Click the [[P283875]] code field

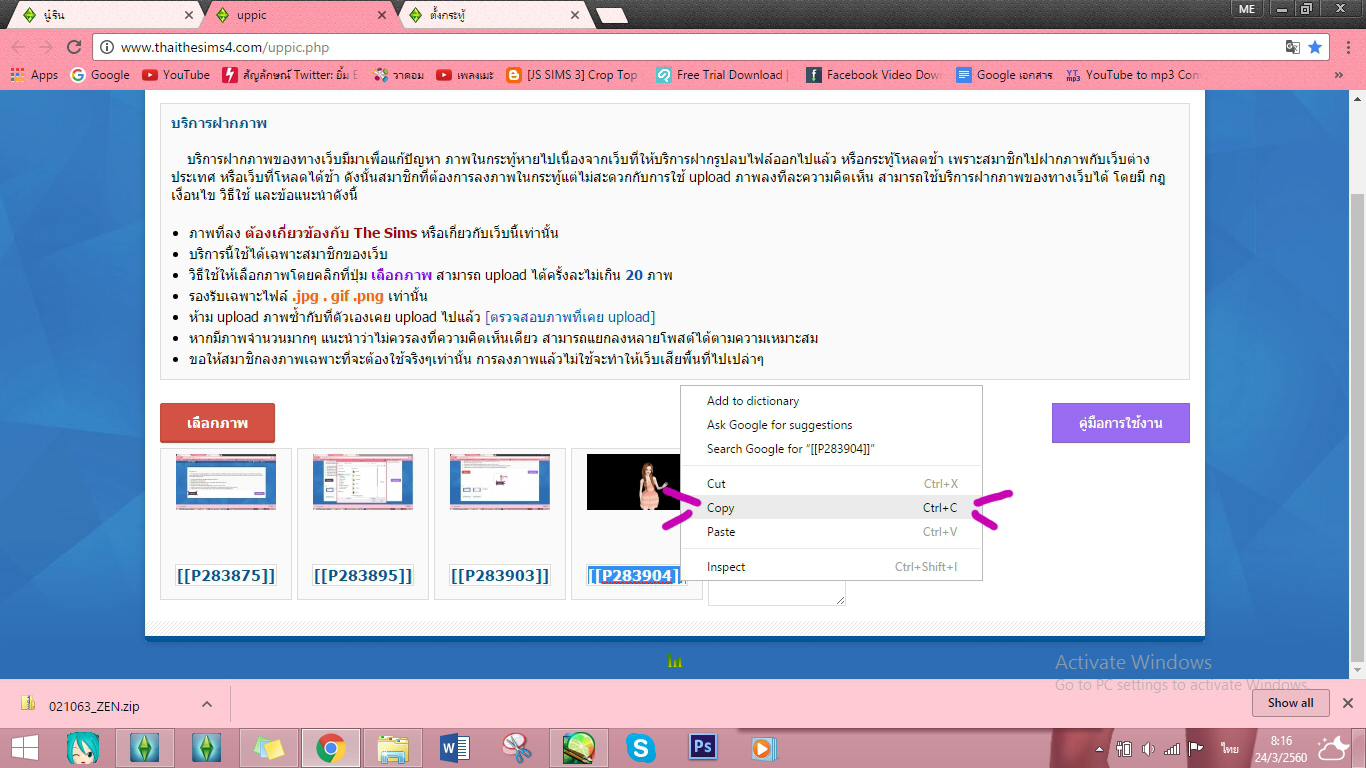pos(226,576)
